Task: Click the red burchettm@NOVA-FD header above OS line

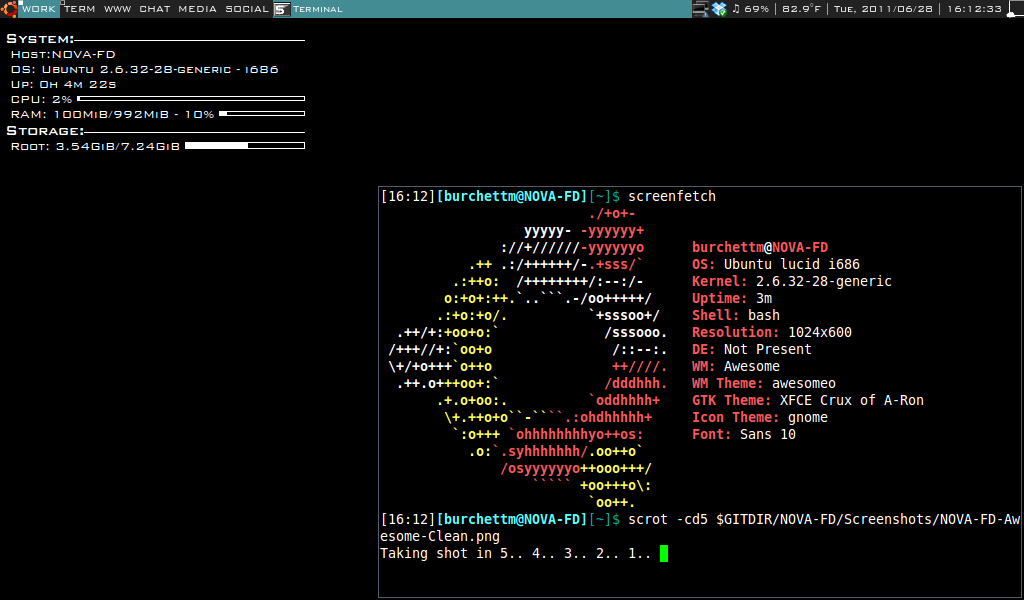Action: click(760, 247)
